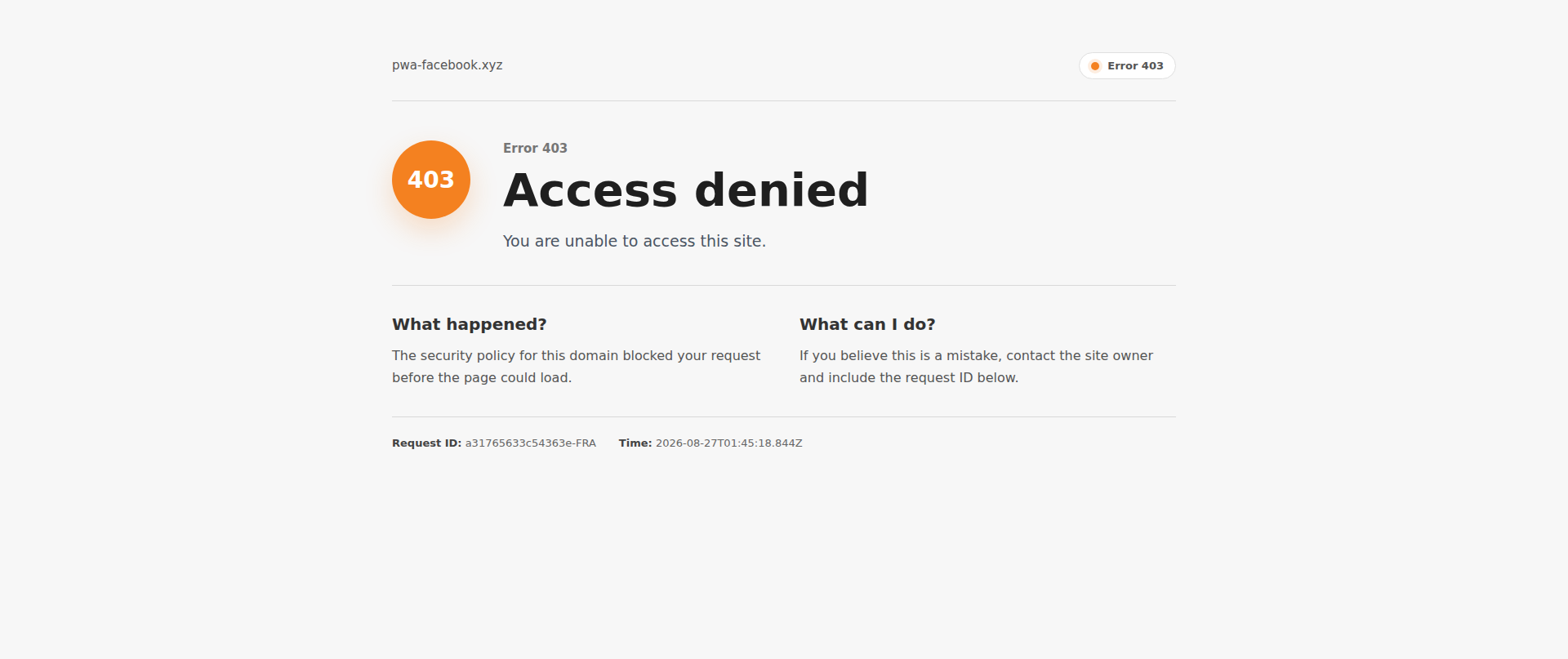Click the Request ID label

(x=426, y=443)
